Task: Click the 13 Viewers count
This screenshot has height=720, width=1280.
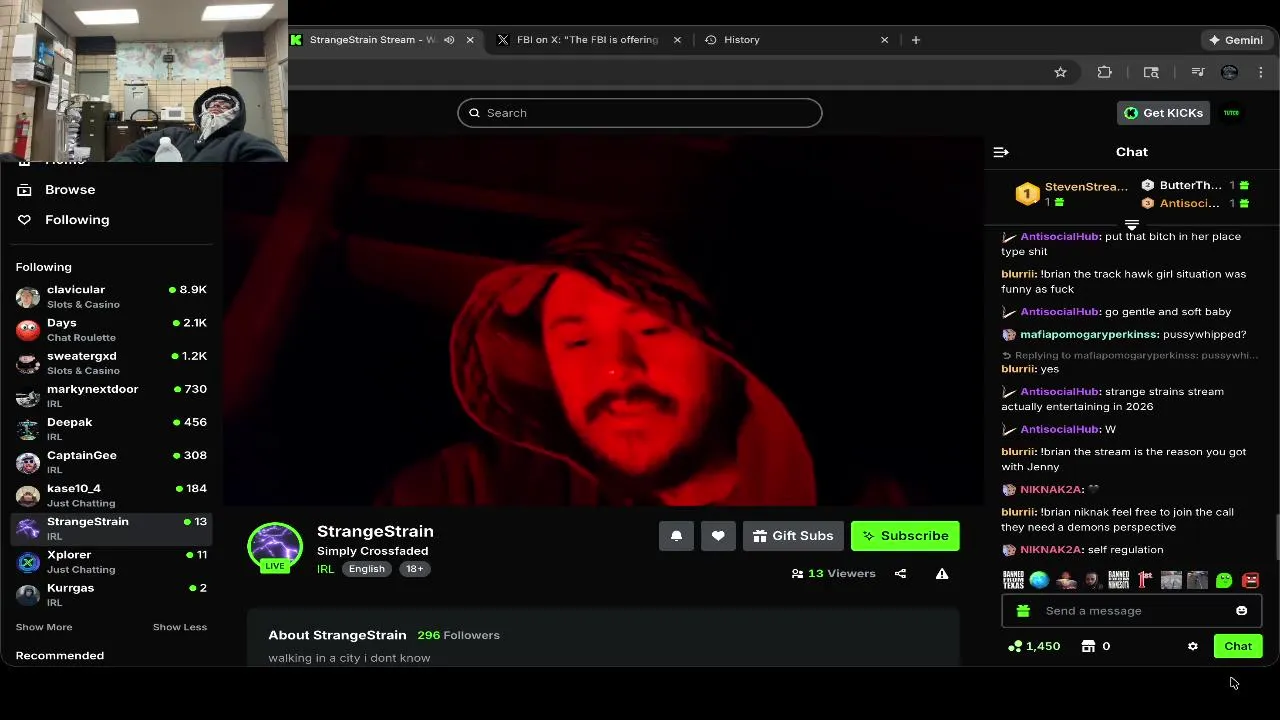Action: 833,574
